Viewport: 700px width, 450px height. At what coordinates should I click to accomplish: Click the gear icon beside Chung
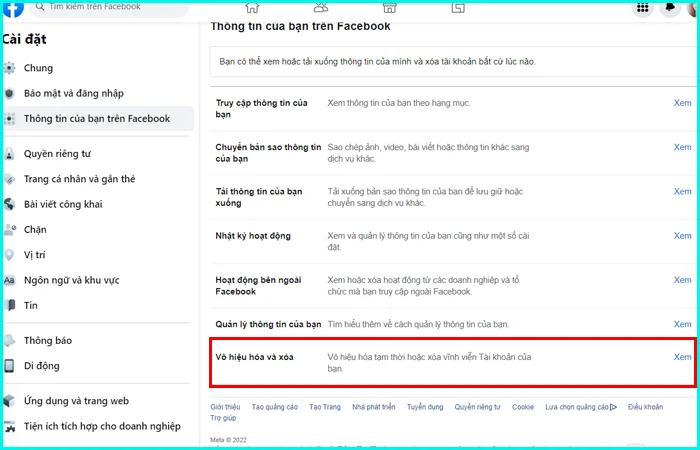pyautogui.click(x=9, y=68)
